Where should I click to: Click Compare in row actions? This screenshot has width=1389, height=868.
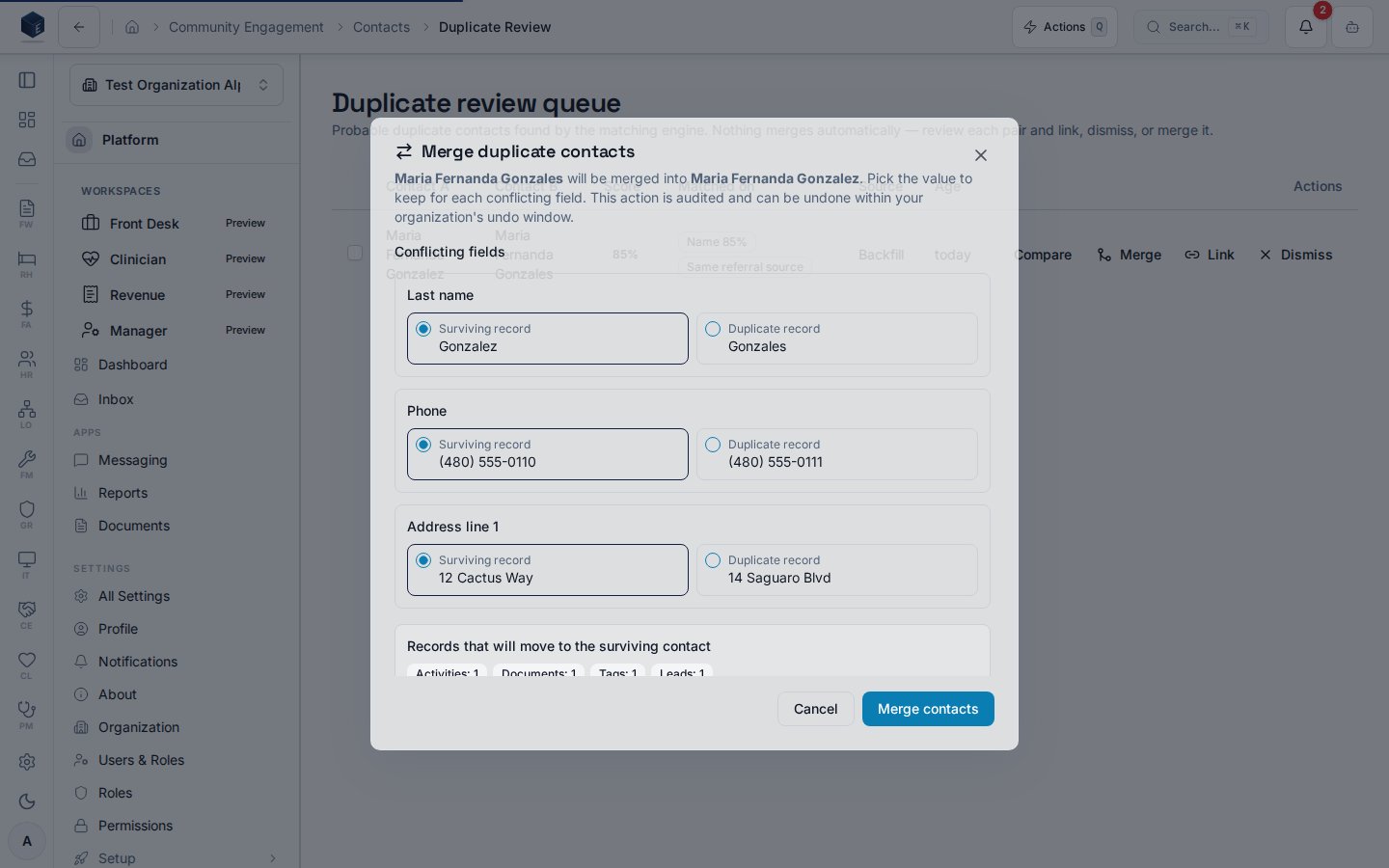click(x=1043, y=255)
